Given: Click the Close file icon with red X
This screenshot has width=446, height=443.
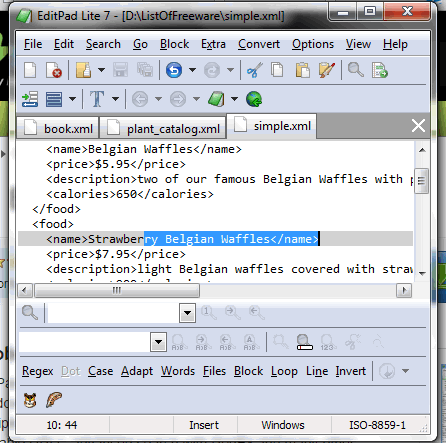Looking at the screenshot, I should 54,70.
